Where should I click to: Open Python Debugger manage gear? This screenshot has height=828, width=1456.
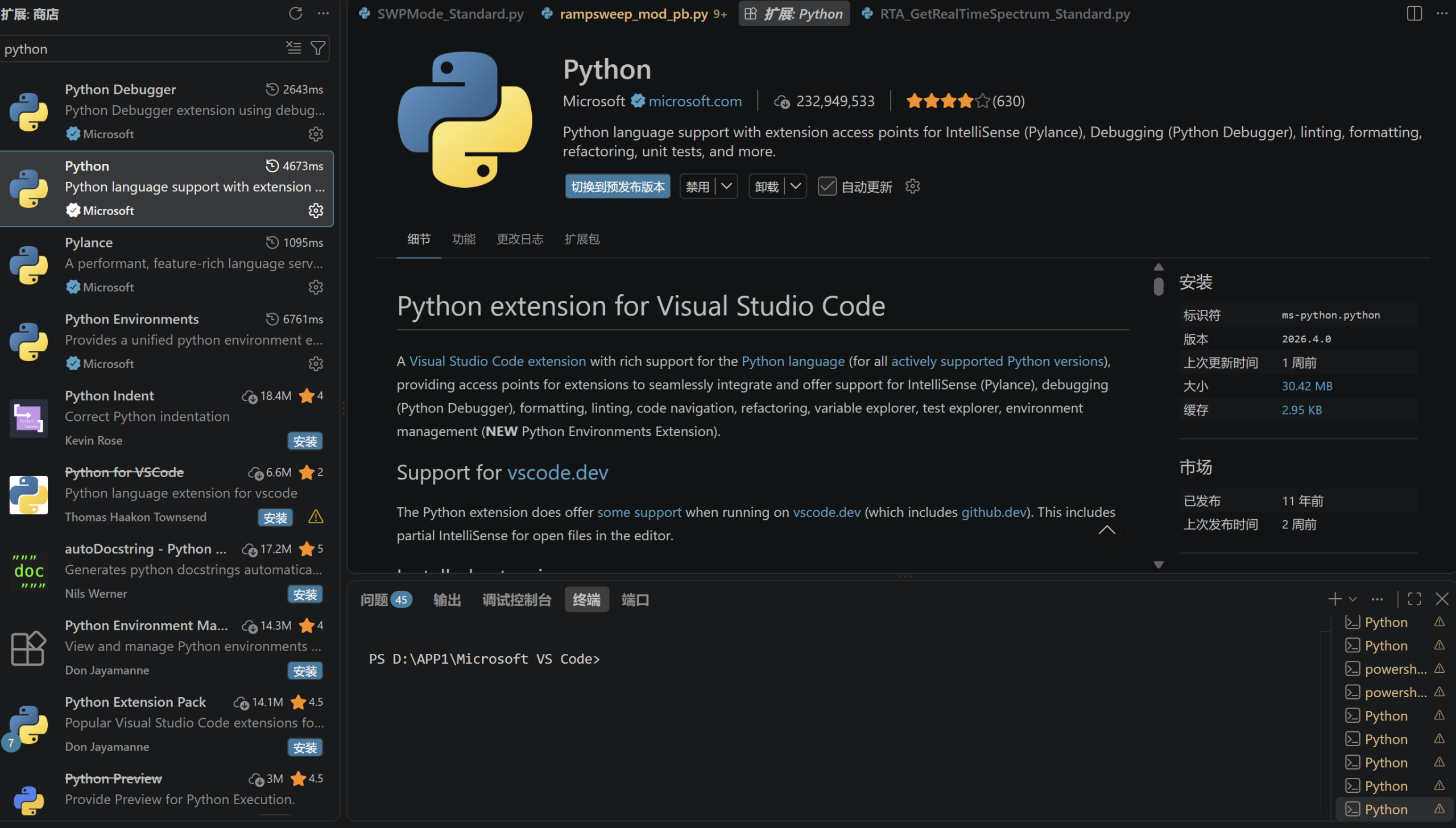point(316,134)
